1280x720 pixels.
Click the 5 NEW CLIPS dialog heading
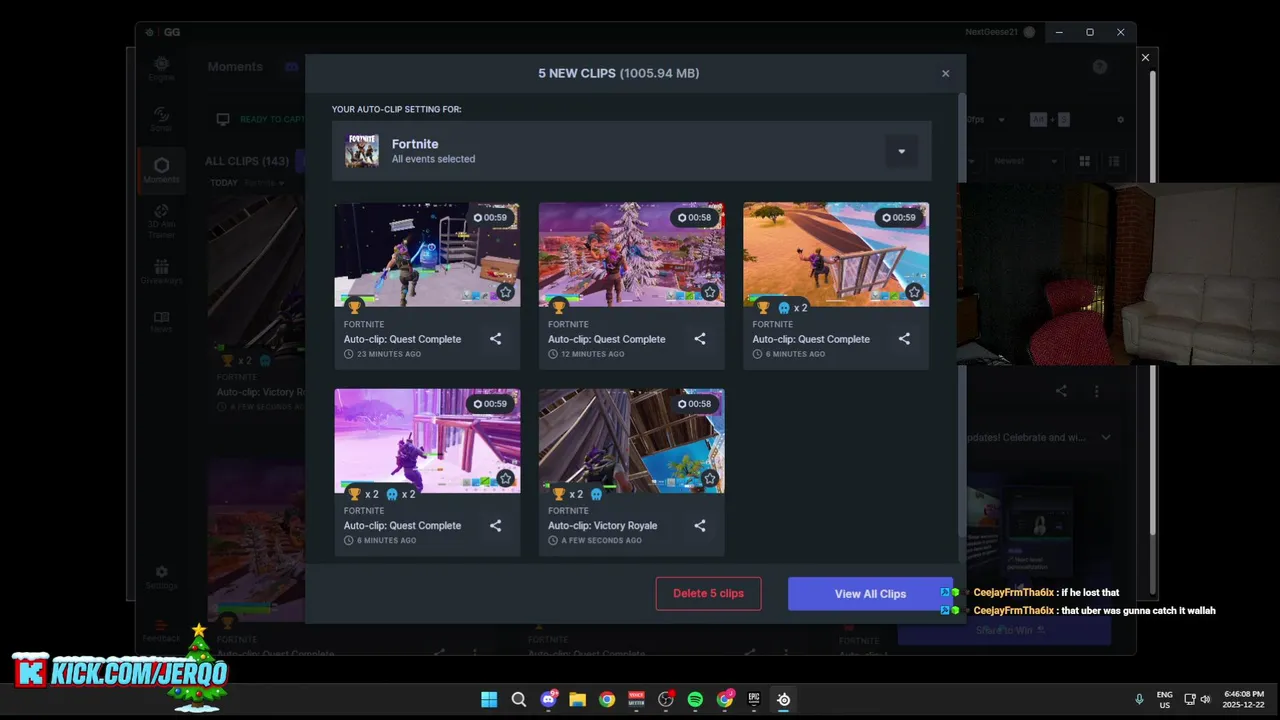[x=618, y=73]
